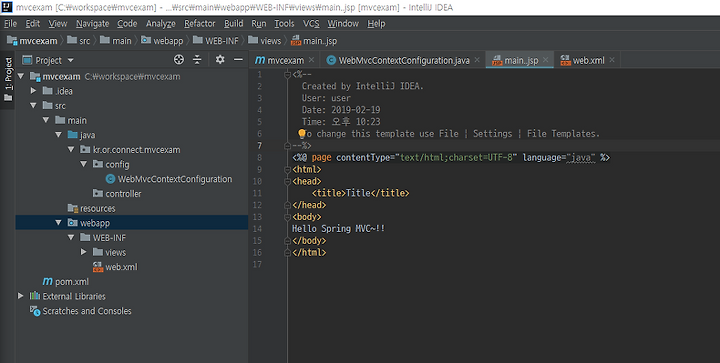Select WebMvcContextConfiguration in project tree
This screenshot has width=720, height=363.
[175, 179]
